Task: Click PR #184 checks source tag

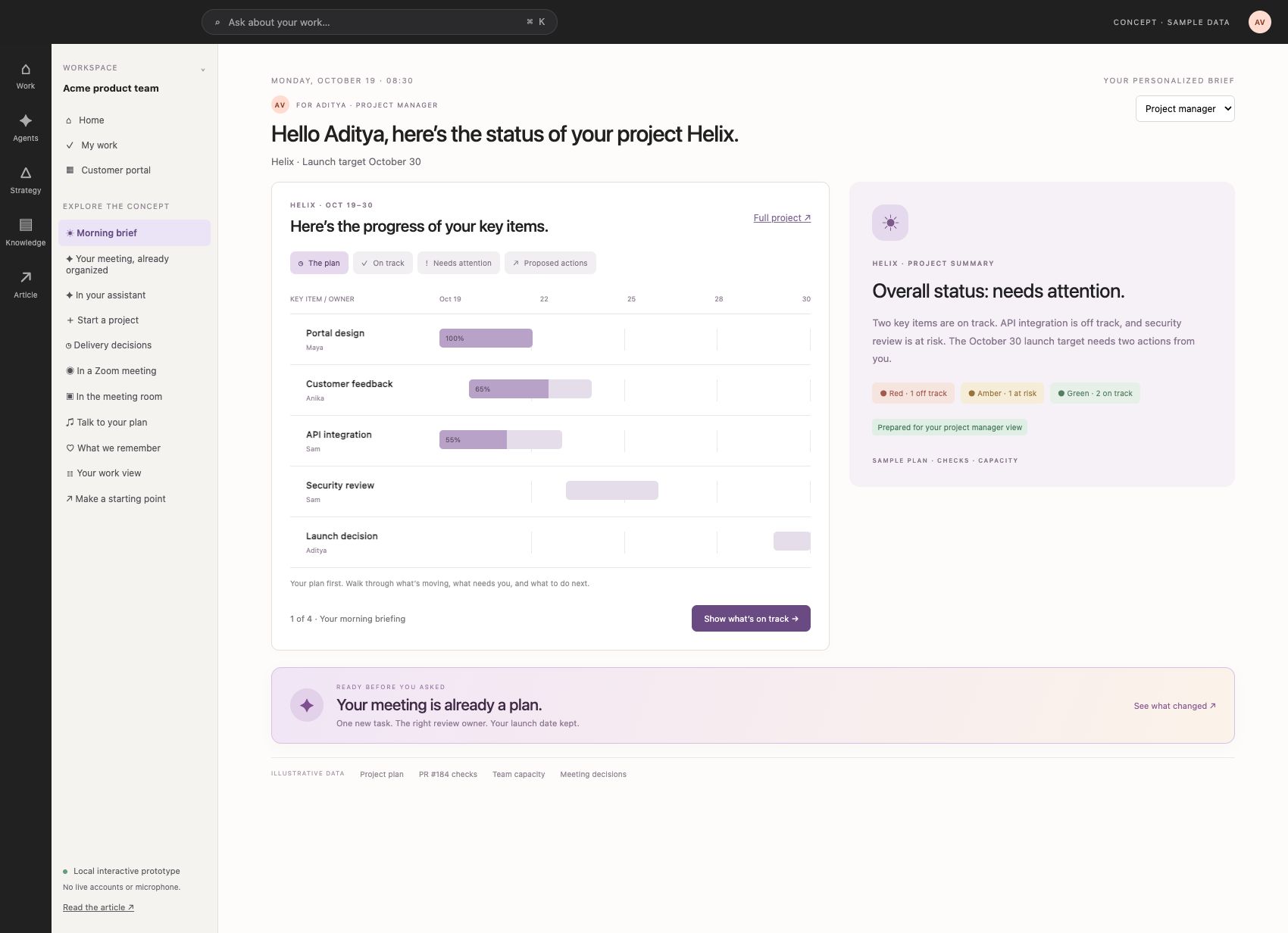Action: pos(448,774)
